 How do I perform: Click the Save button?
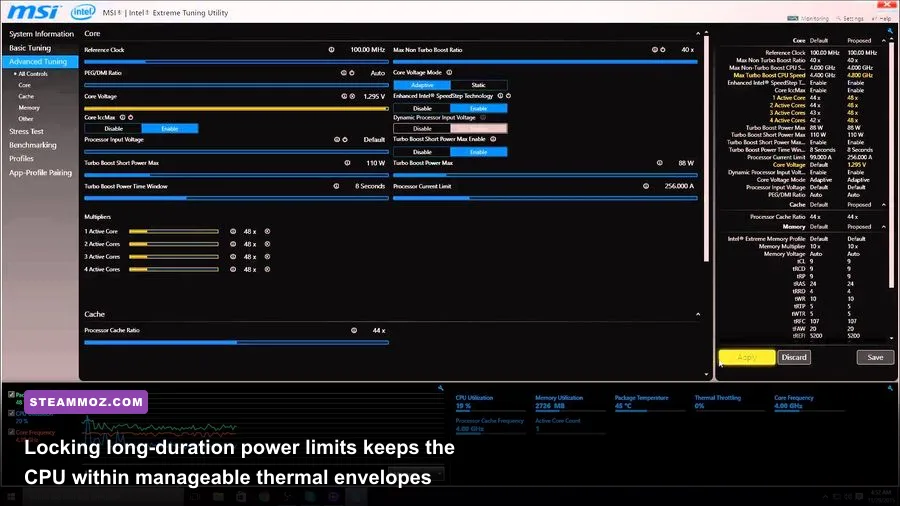[x=875, y=357]
